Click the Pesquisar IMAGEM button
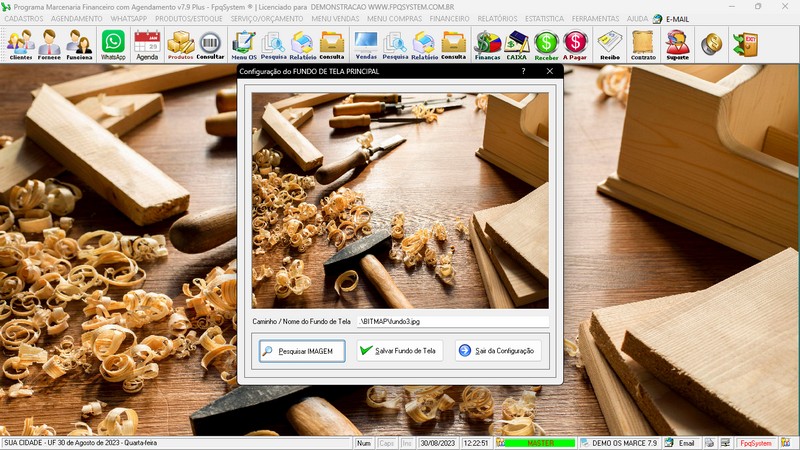The height and width of the screenshot is (450, 800). 302,351
